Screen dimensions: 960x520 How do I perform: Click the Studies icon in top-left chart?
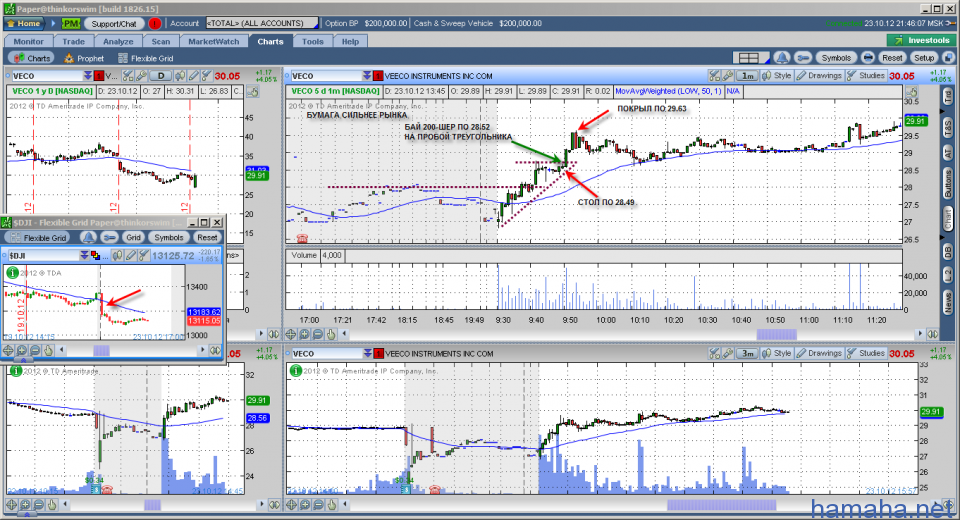tap(206, 76)
